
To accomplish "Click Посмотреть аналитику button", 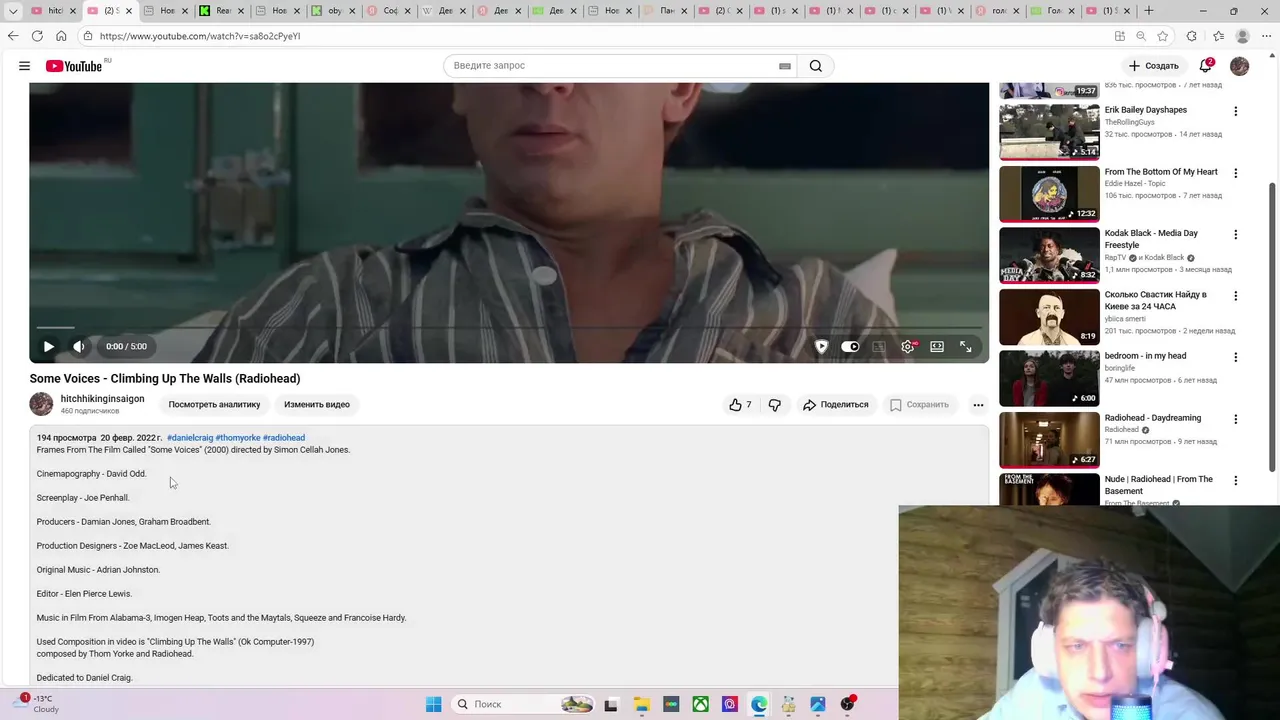I will pos(214,405).
